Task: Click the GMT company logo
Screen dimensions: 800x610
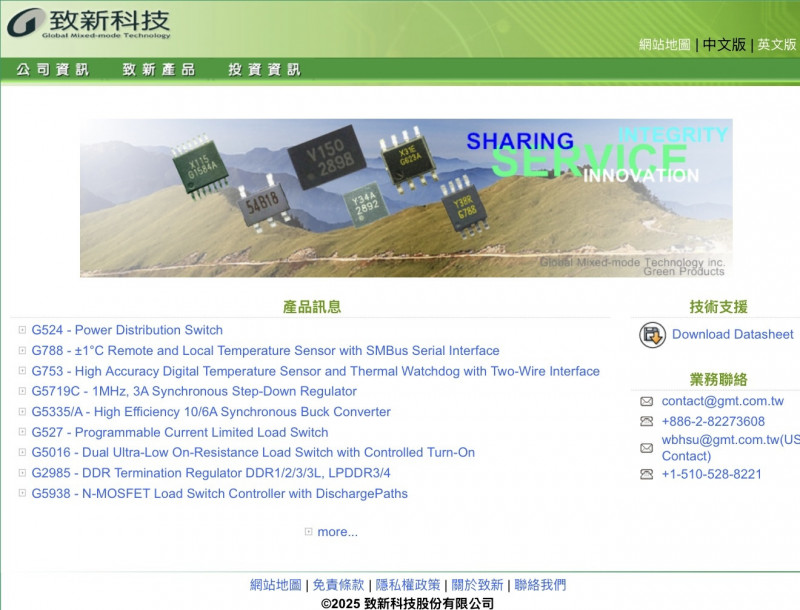Action: (89, 23)
